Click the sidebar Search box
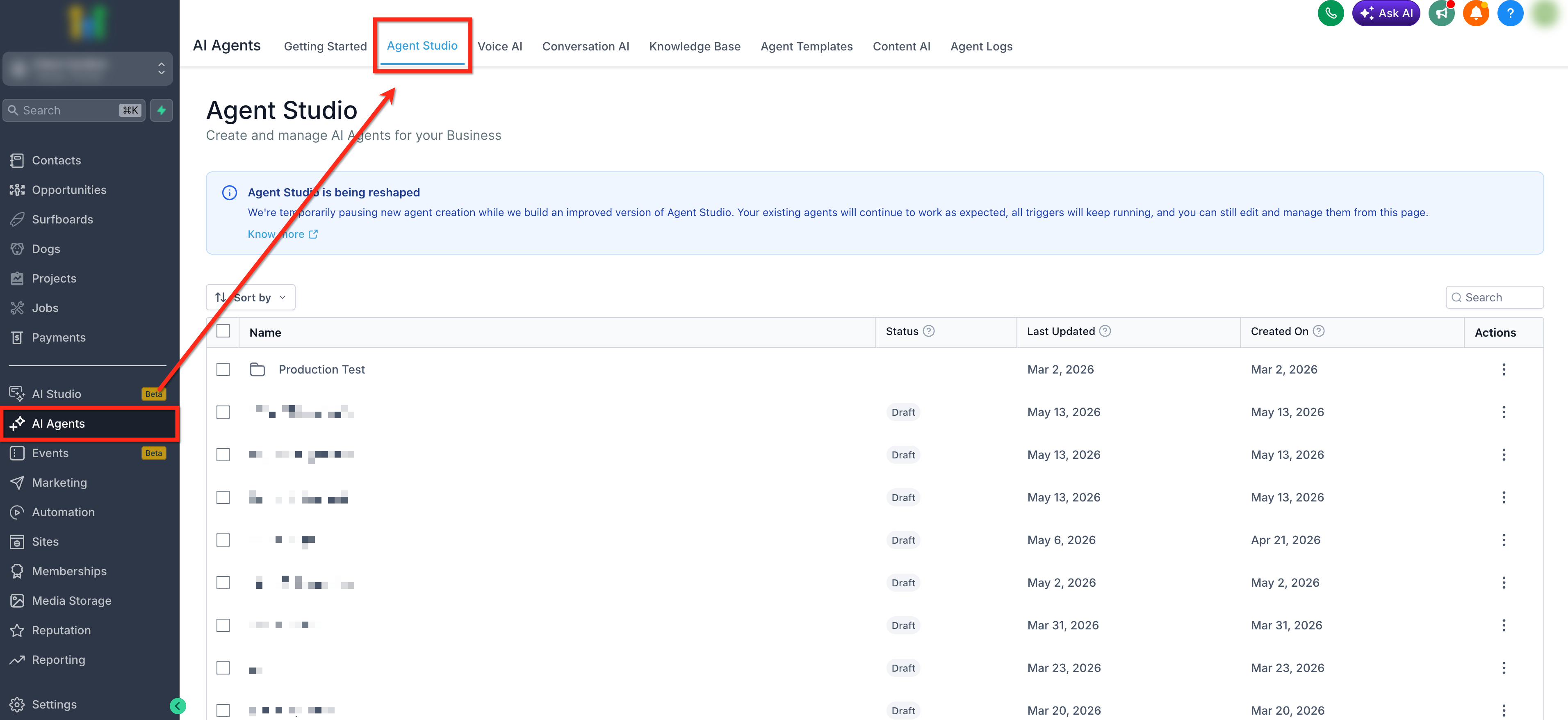Image resolution: width=1568 pixels, height=720 pixels. tap(74, 110)
